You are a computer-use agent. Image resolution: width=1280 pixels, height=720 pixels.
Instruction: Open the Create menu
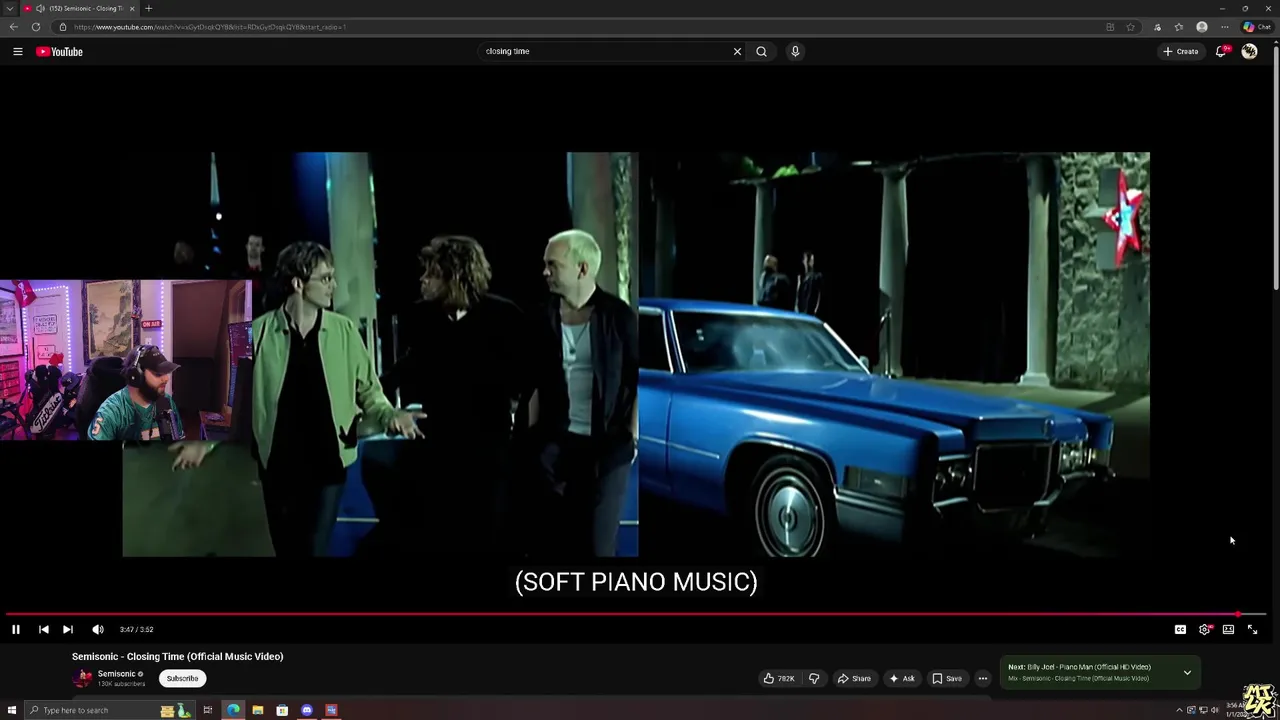1180,51
